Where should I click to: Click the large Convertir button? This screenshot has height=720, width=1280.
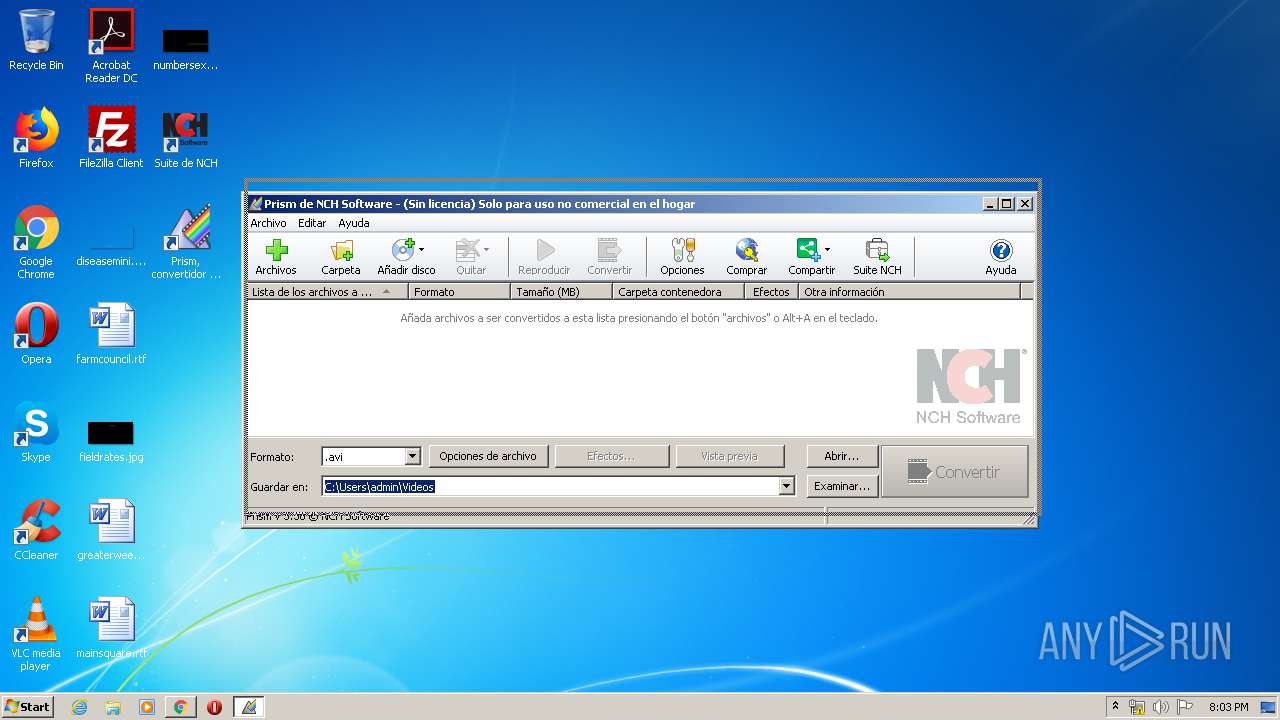pyautogui.click(x=954, y=472)
